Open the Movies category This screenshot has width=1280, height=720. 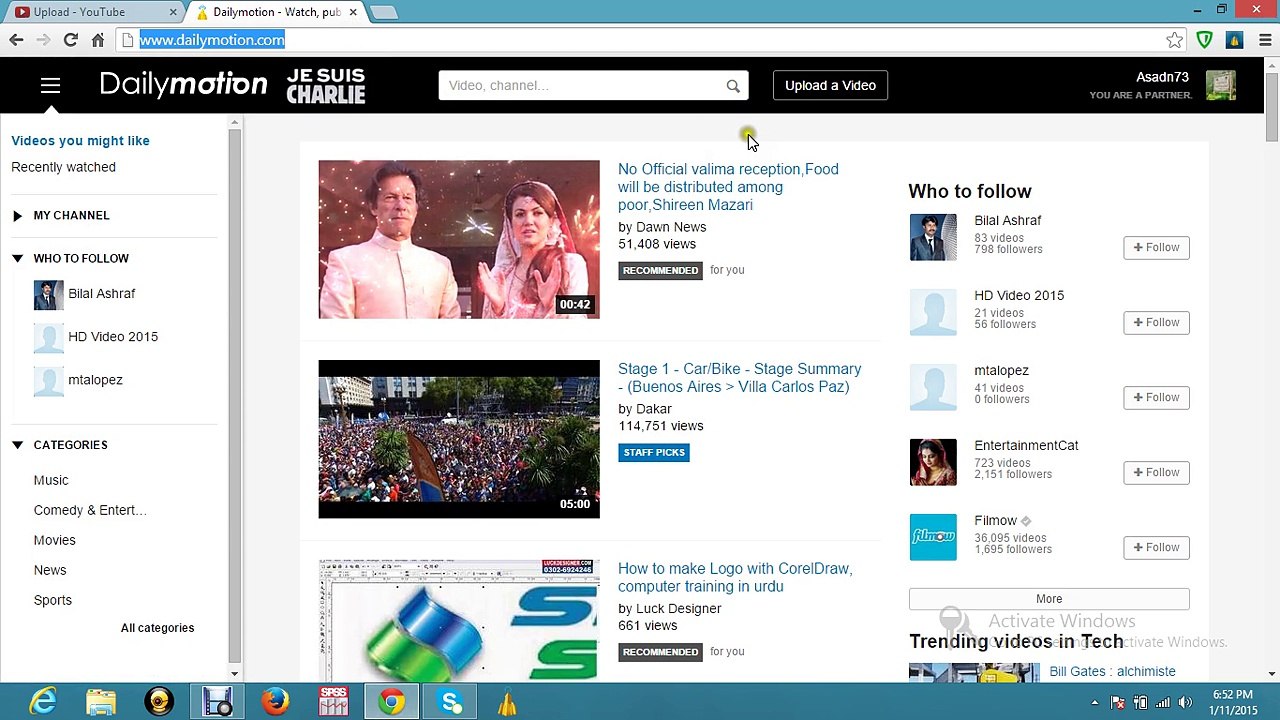[x=54, y=540]
